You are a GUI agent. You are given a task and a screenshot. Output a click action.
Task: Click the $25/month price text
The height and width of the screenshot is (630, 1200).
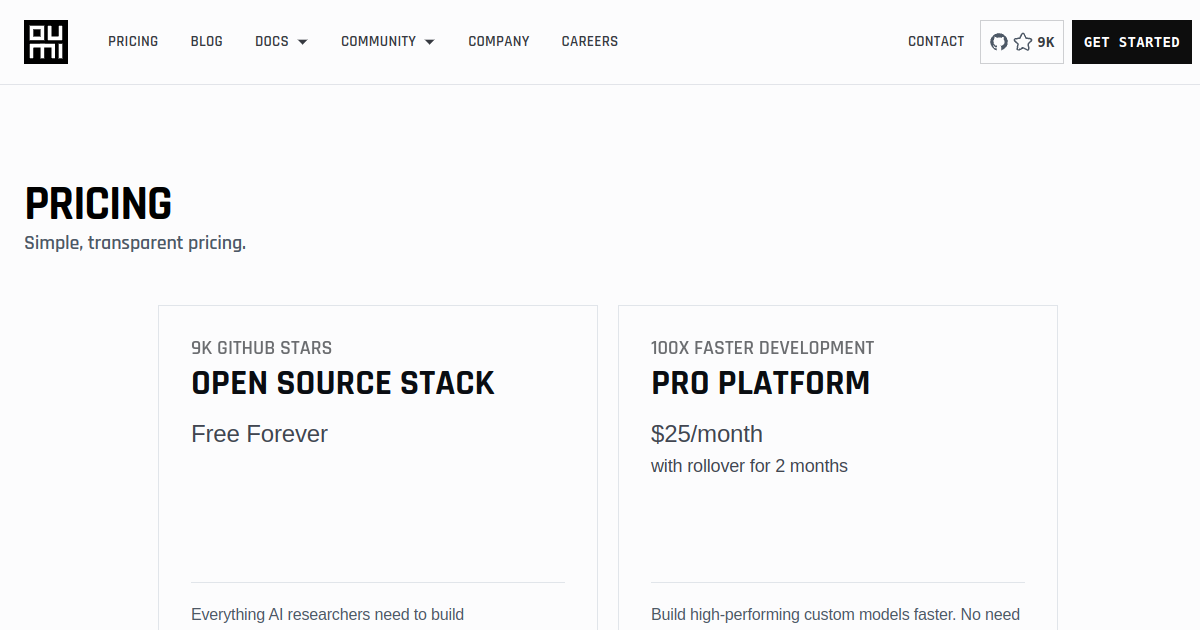click(707, 434)
